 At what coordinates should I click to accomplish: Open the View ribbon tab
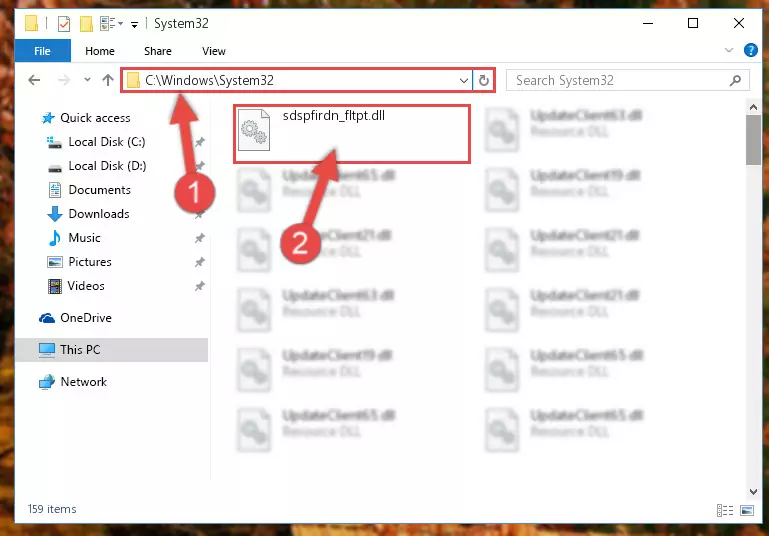[214, 51]
